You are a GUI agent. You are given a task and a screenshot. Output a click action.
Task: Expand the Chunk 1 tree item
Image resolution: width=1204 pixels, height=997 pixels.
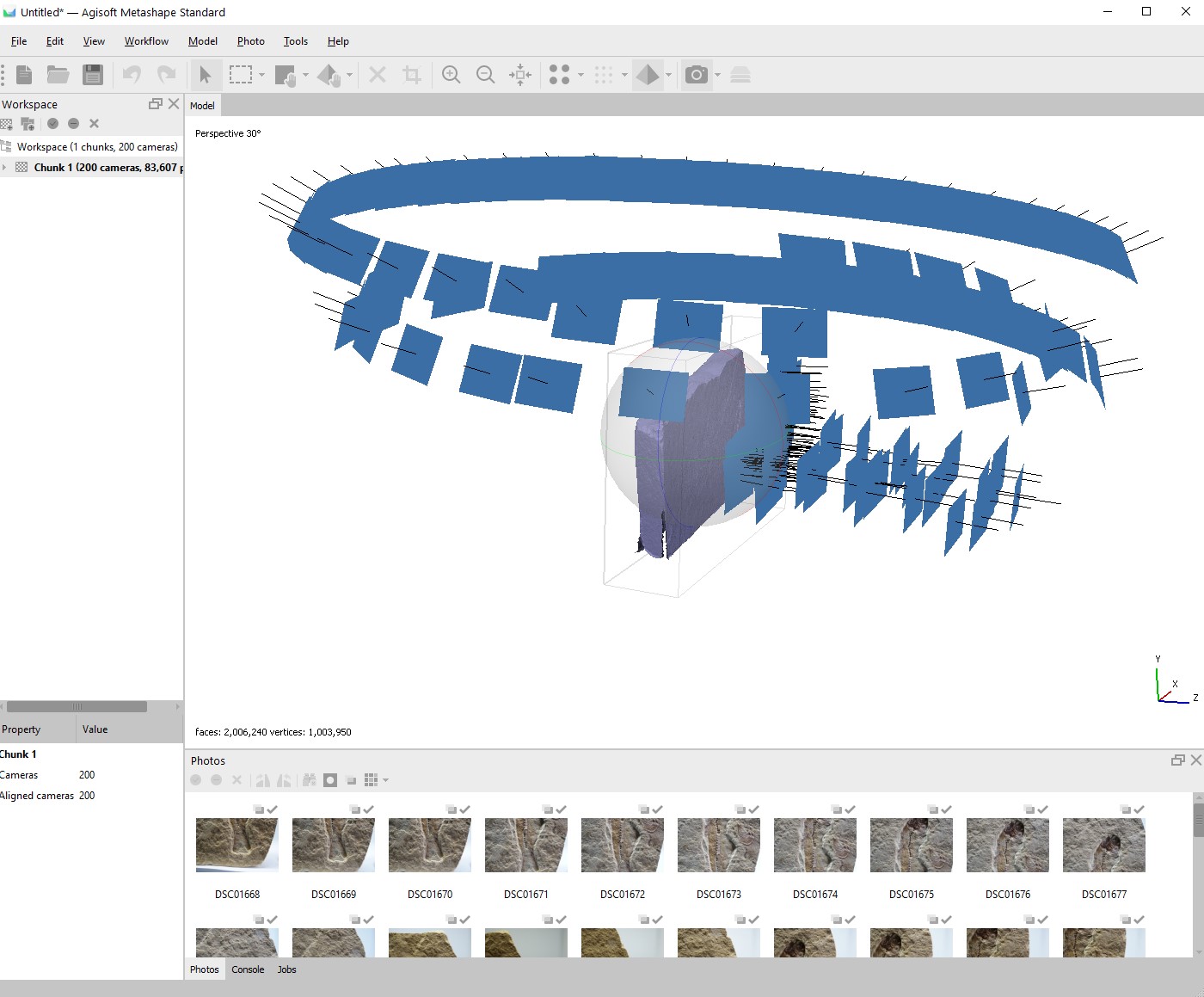[x=5, y=168]
